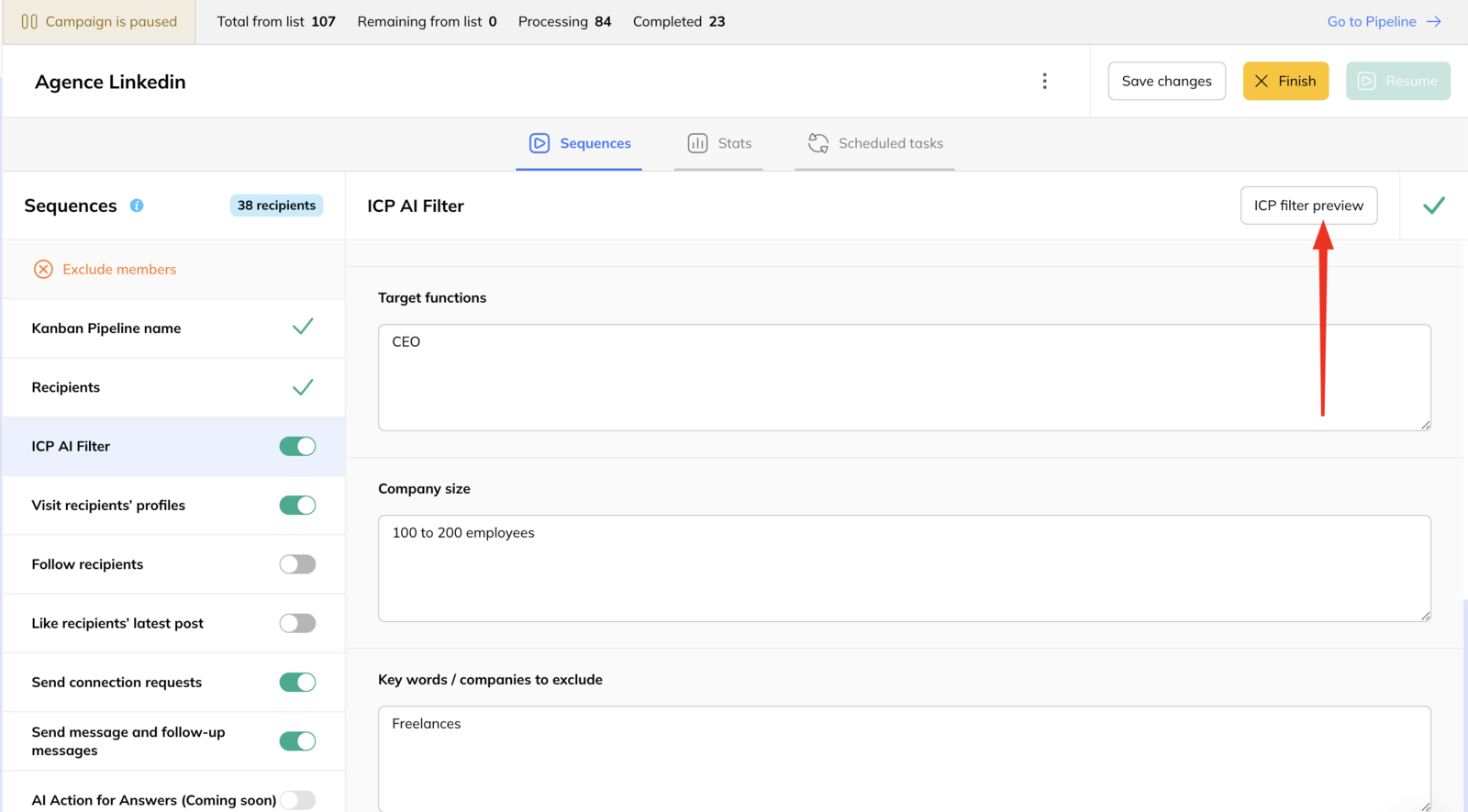The width and height of the screenshot is (1468, 812).
Task: Click the yellow Finish button
Action: click(x=1285, y=81)
